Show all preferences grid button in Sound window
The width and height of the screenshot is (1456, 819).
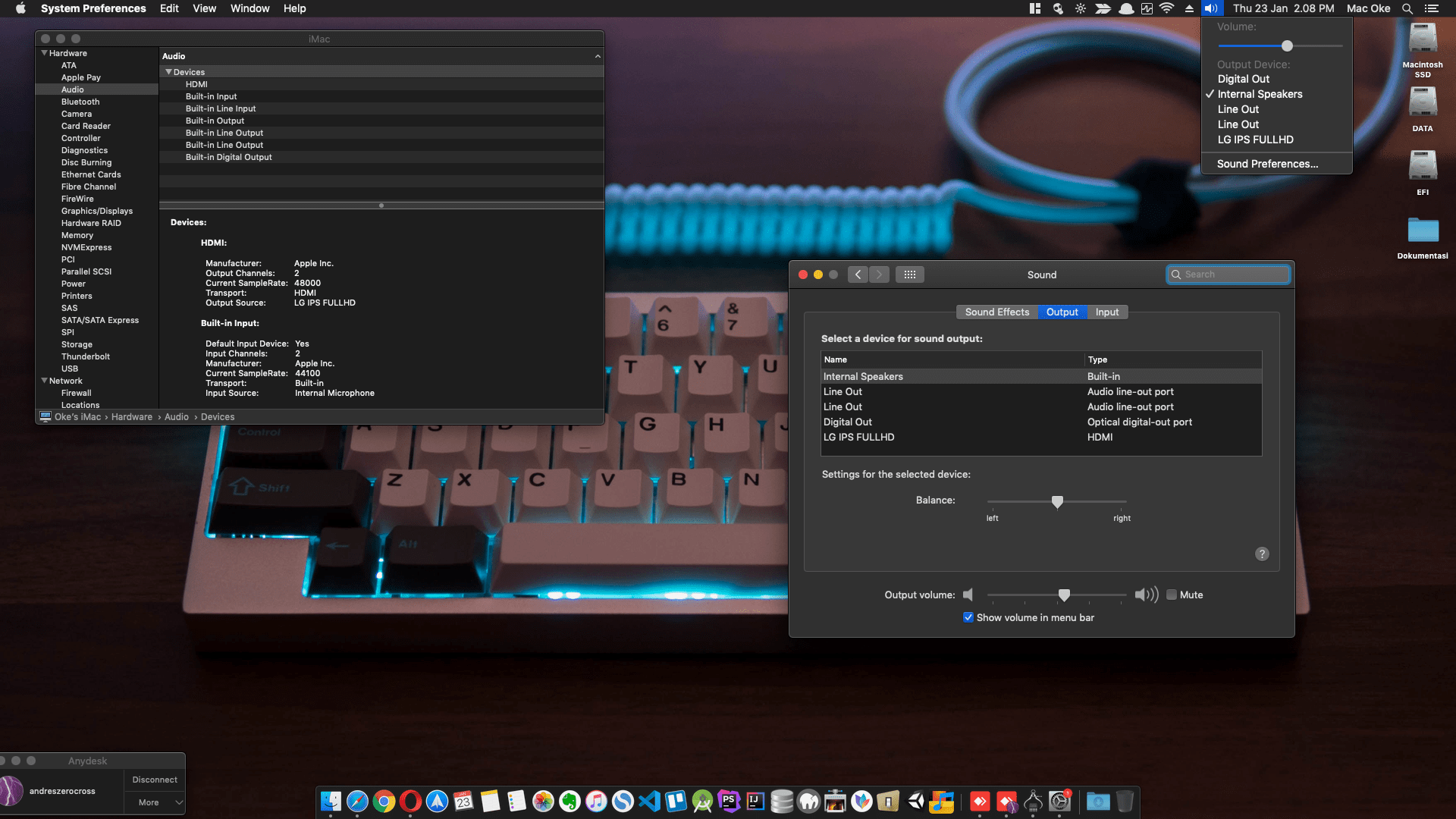(910, 275)
